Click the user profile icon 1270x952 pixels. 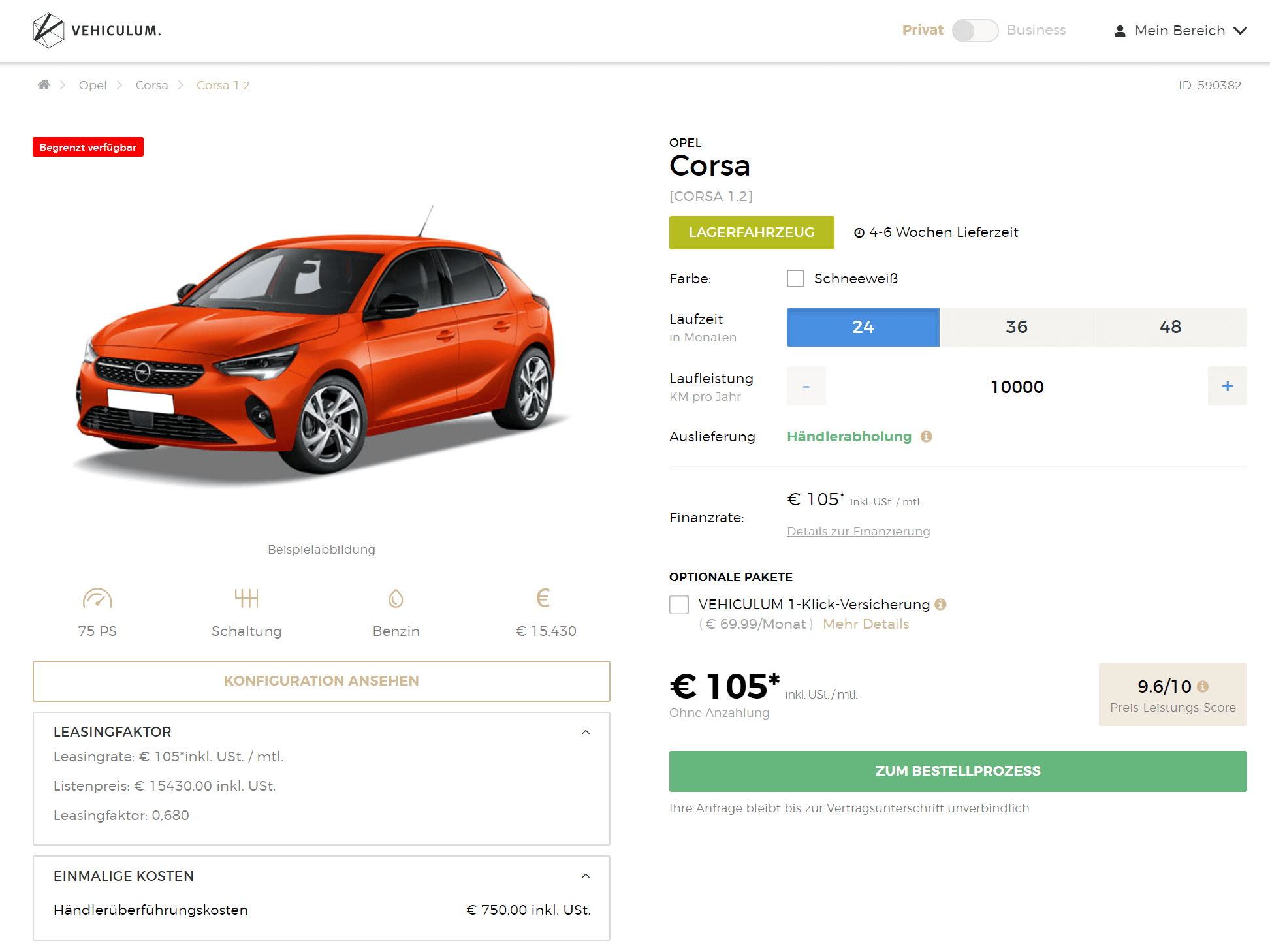point(1120,31)
